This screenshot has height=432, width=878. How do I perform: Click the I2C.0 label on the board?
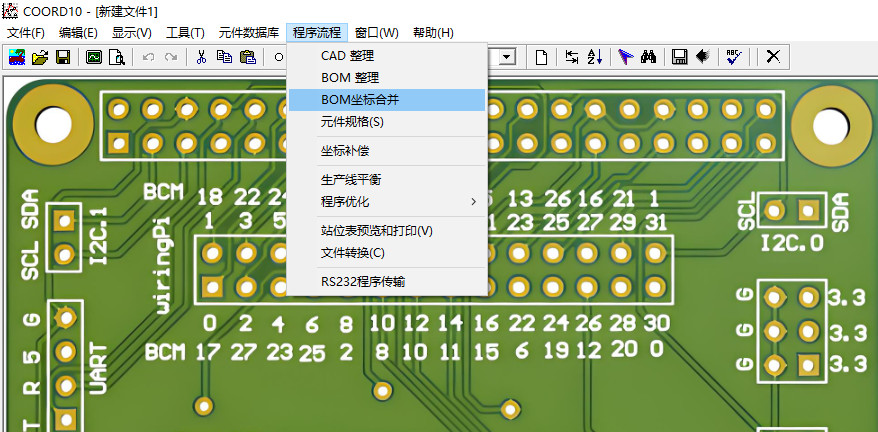[x=792, y=243]
